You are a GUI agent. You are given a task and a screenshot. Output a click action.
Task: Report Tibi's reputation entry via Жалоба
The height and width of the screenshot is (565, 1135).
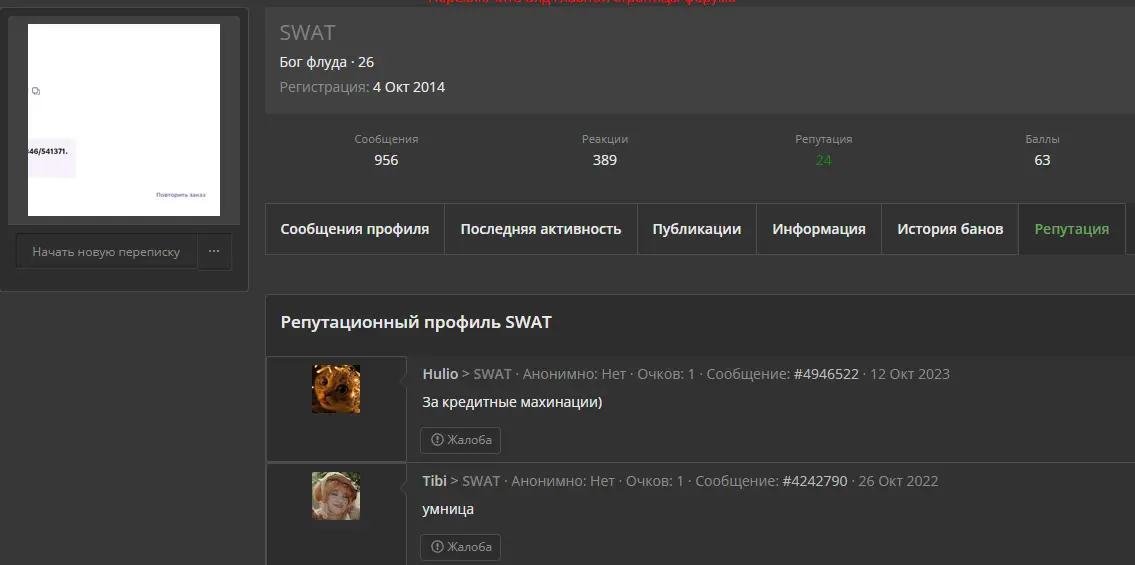point(460,547)
